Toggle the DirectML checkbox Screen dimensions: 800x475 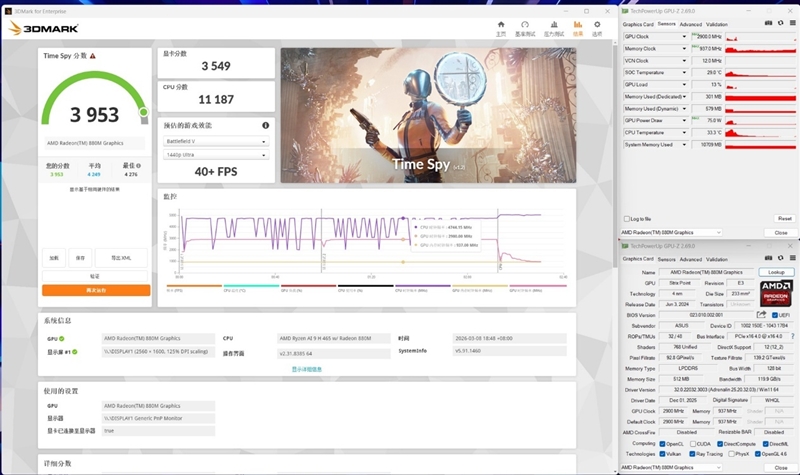click(765, 444)
